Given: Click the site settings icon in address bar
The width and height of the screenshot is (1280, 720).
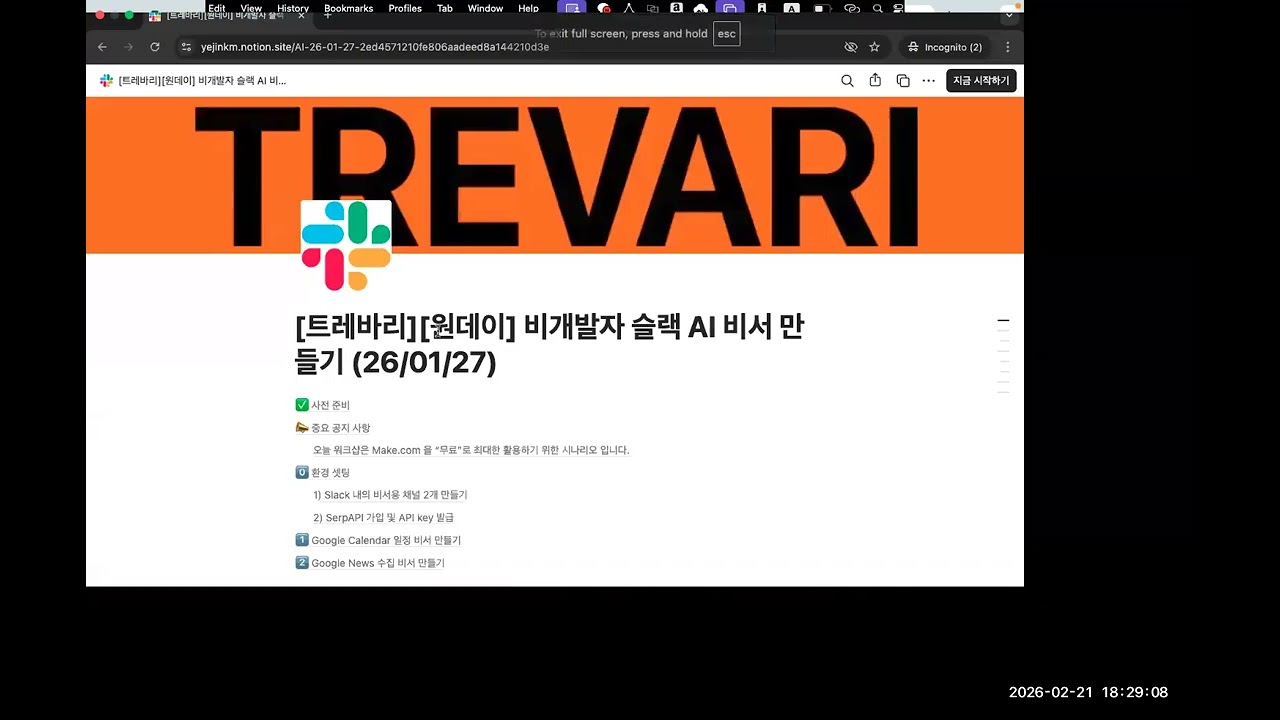Looking at the screenshot, I should pos(186,47).
